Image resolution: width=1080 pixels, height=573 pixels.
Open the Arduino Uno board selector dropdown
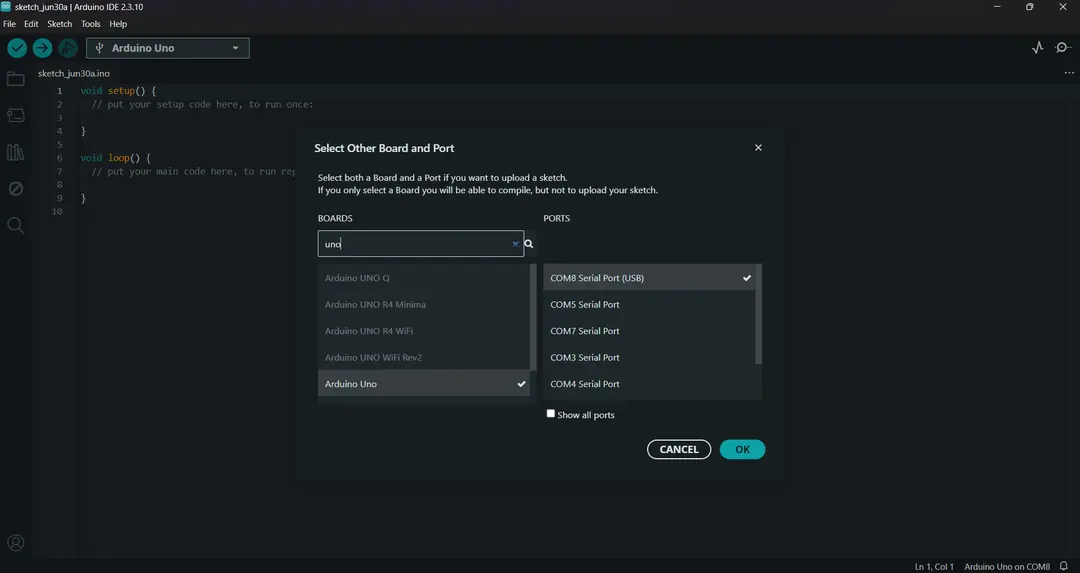(167, 48)
